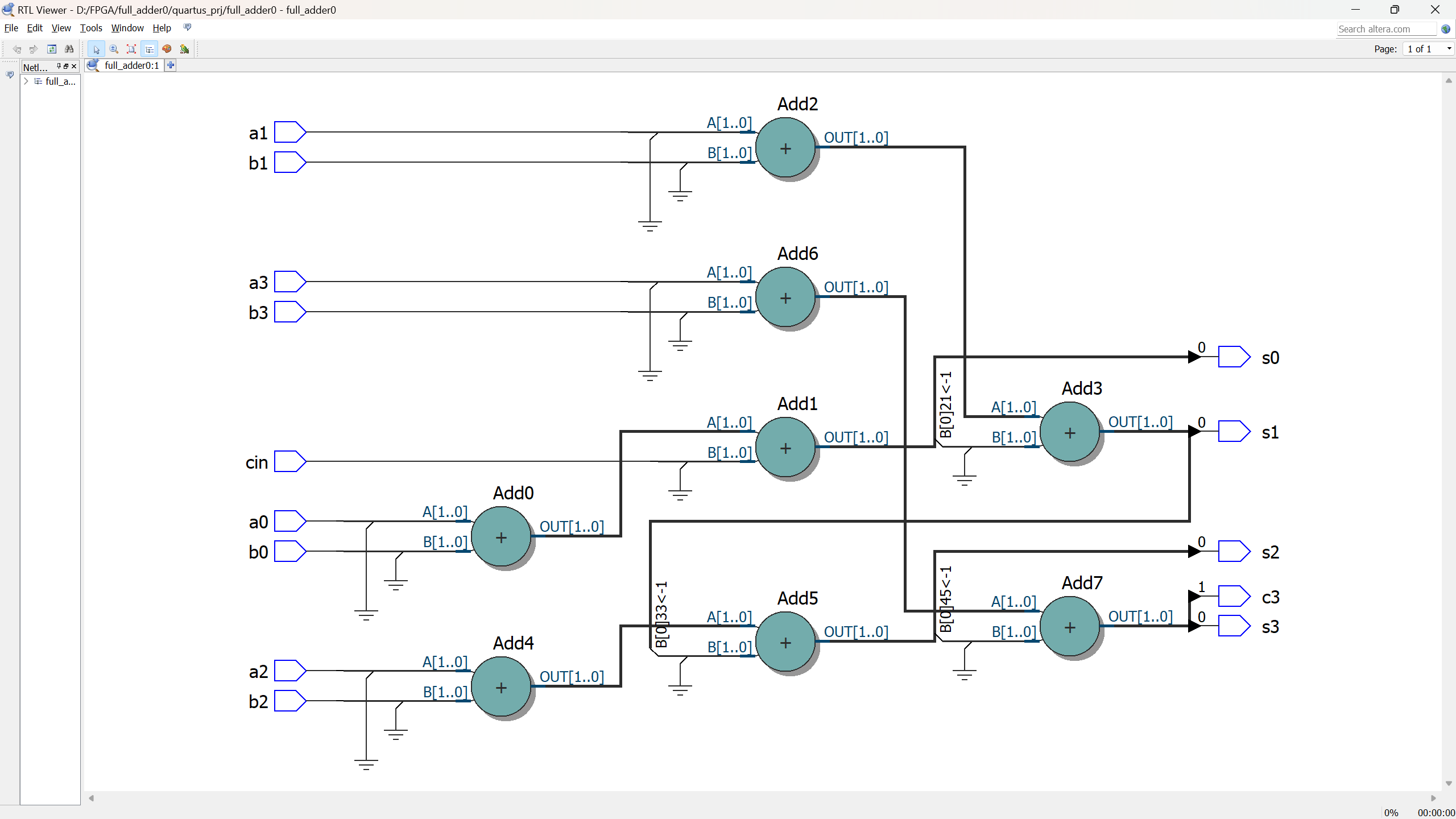Open the View menu

point(61,28)
